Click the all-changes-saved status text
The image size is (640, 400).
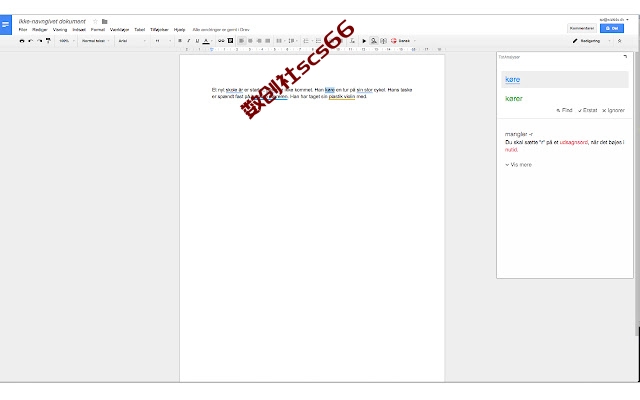tap(221, 30)
